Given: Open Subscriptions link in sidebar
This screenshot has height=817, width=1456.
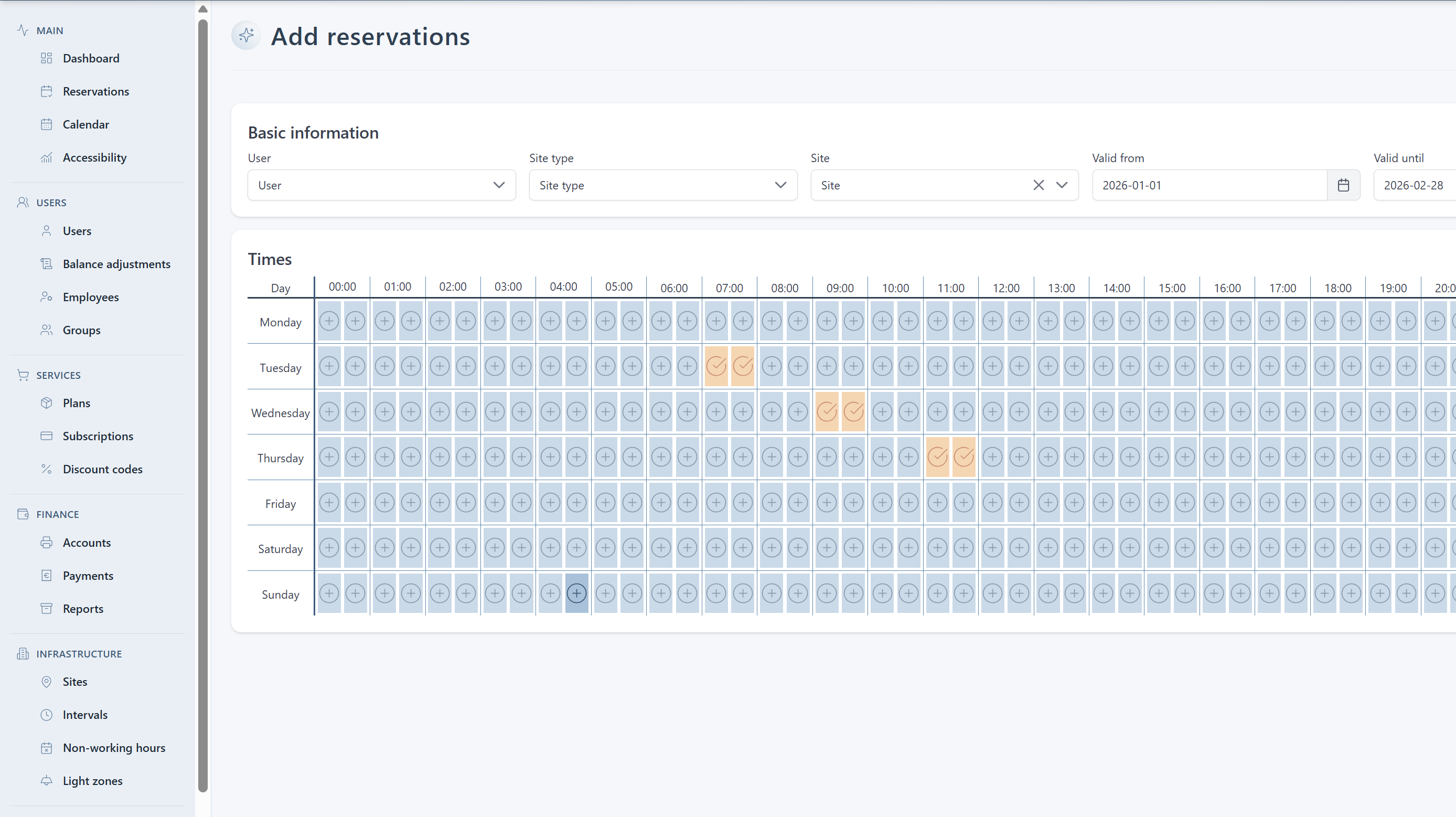Looking at the screenshot, I should (x=98, y=436).
